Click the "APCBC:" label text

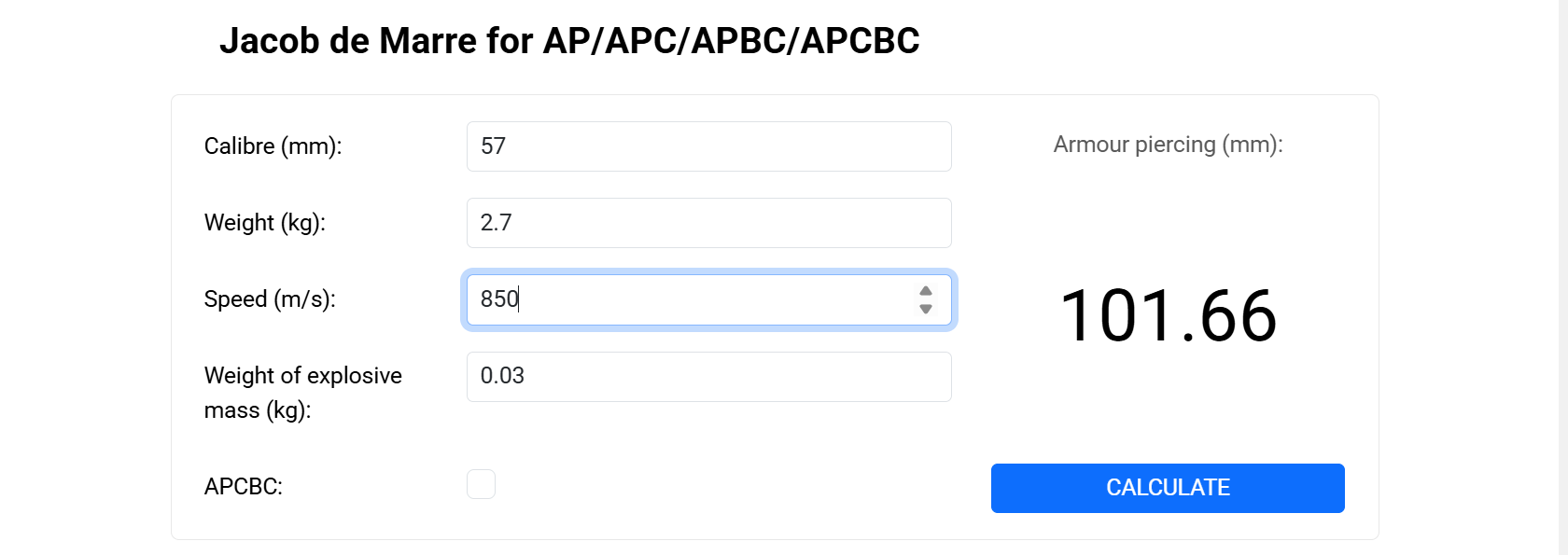pyautogui.click(x=243, y=487)
